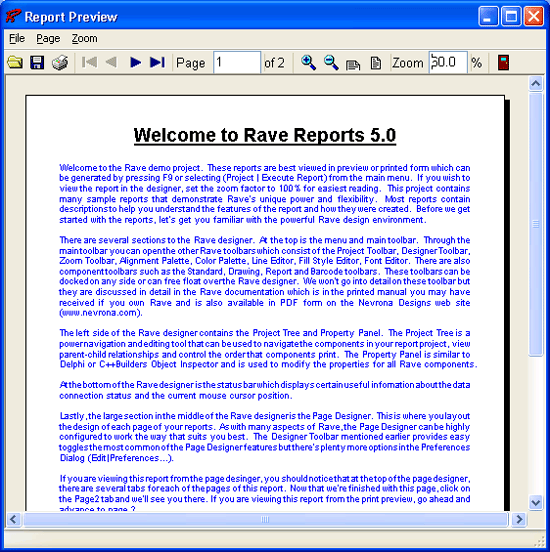Click the vertical scrollbar thumb

coord(536,224)
